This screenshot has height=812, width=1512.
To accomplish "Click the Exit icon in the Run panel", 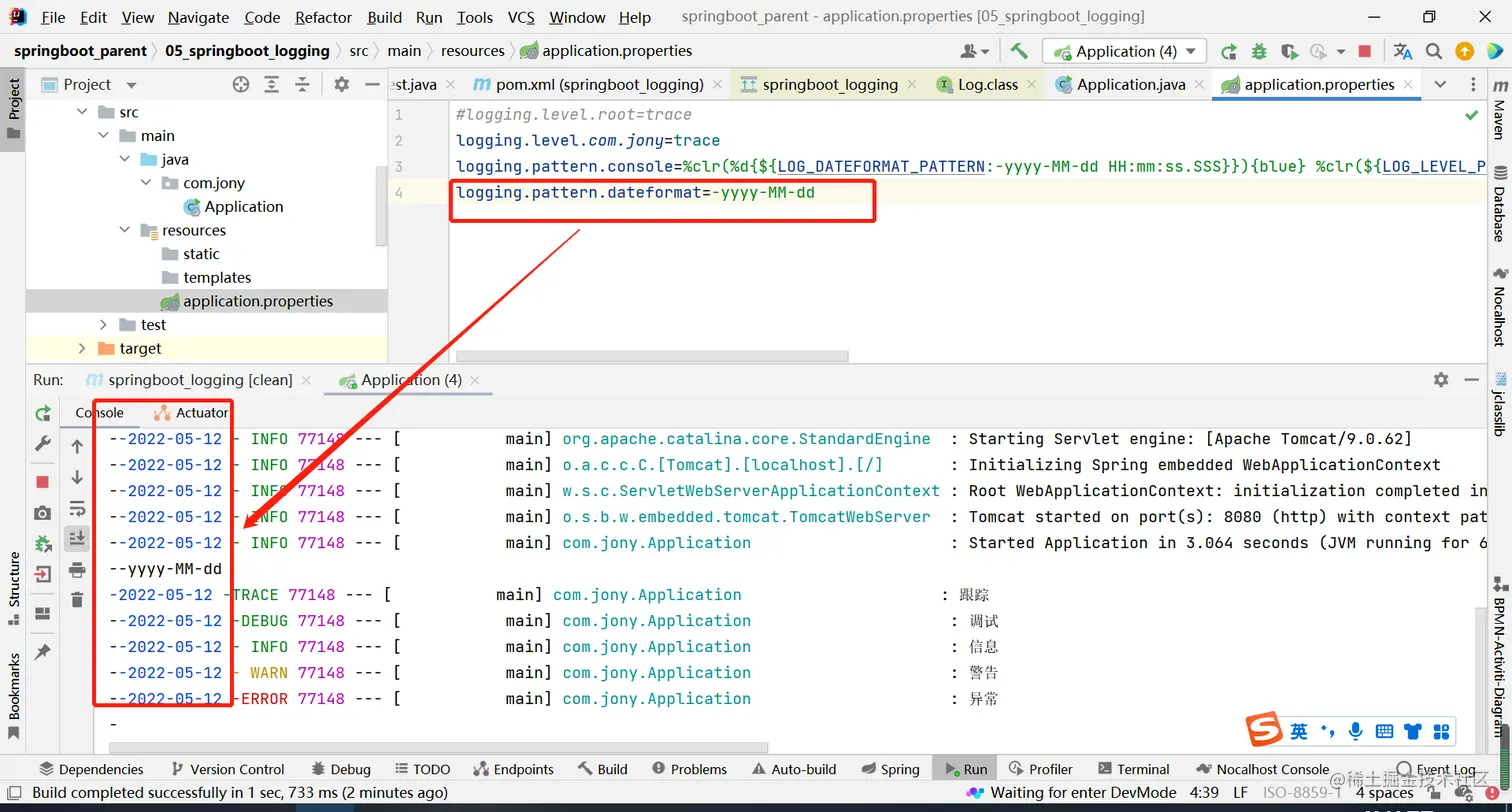I will [42, 575].
